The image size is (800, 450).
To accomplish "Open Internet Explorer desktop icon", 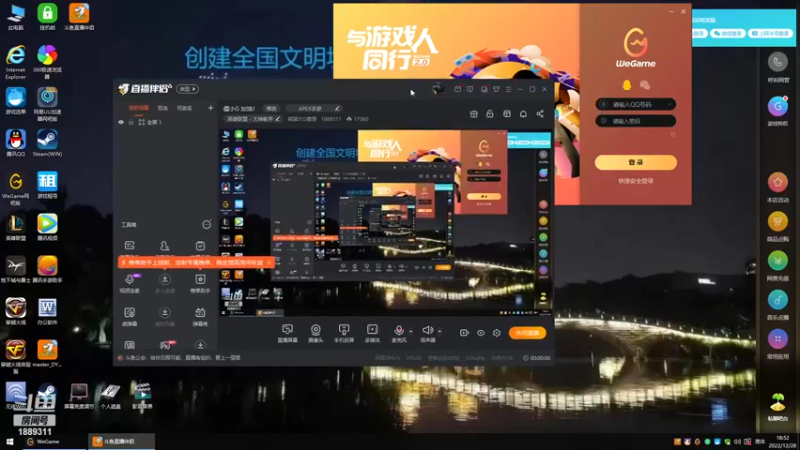I will coord(16,62).
